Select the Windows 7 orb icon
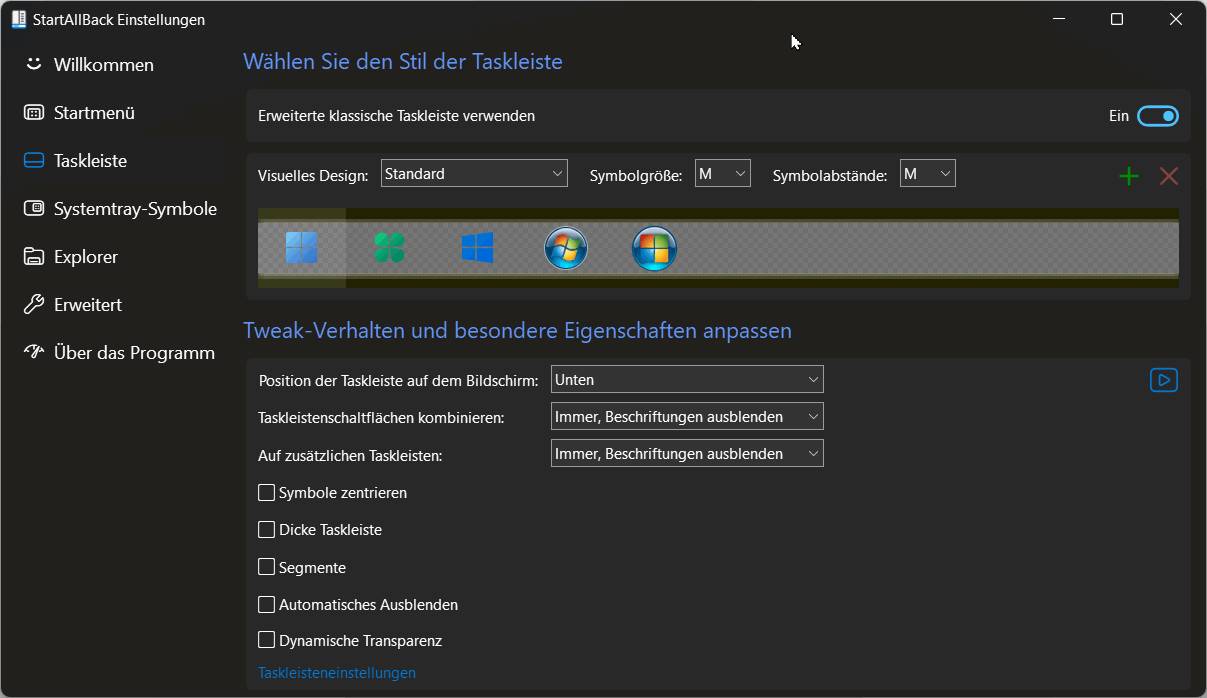This screenshot has height=698, width=1207. pos(566,248)
